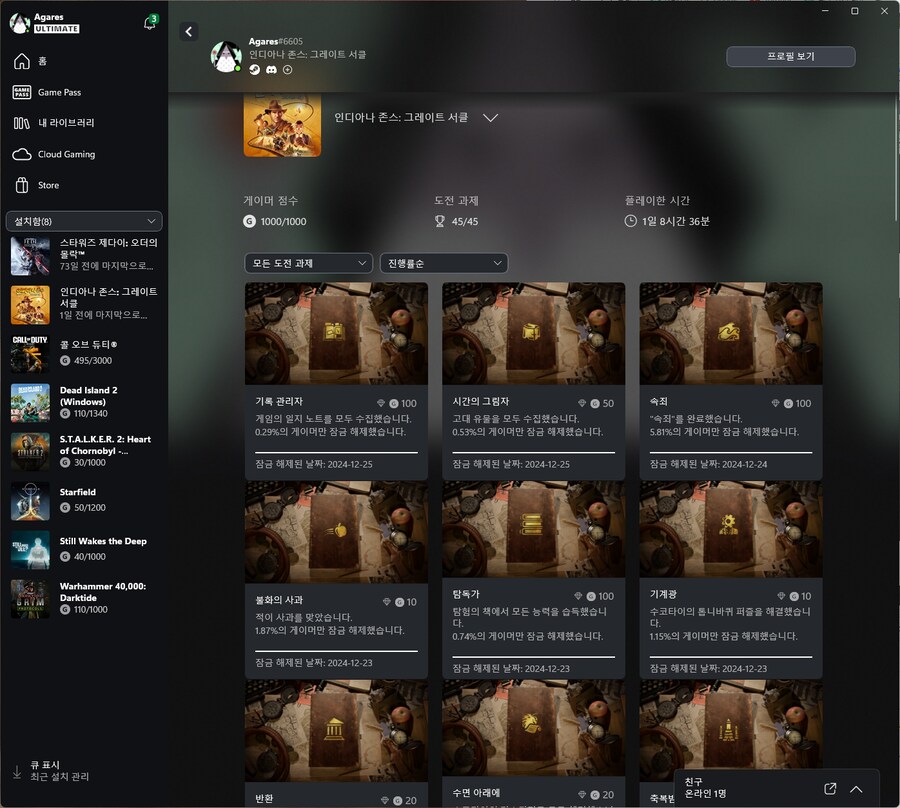Open the notifications bell icon

coord(150,23)
